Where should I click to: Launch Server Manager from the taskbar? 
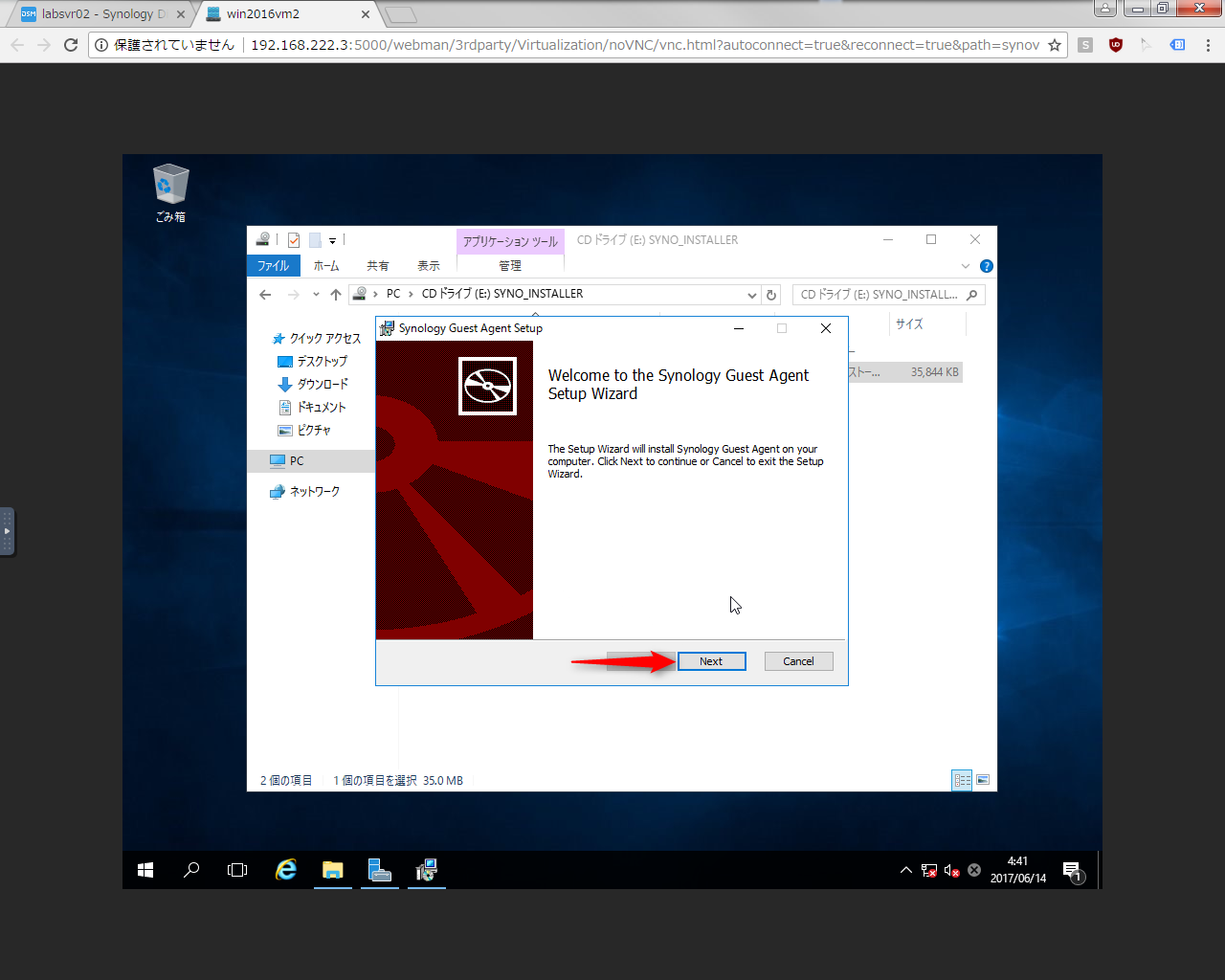[x=380, y=870]
